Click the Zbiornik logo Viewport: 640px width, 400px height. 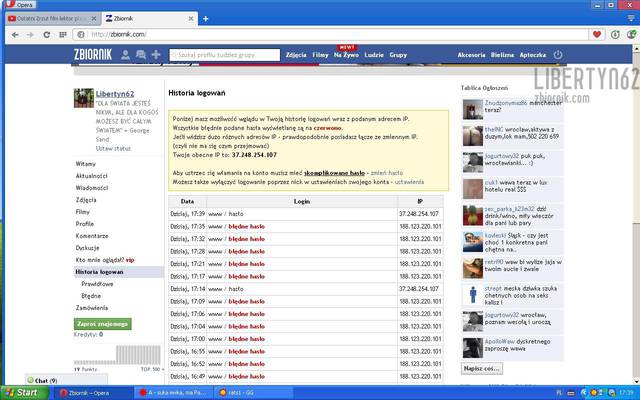tap(93, 54)
